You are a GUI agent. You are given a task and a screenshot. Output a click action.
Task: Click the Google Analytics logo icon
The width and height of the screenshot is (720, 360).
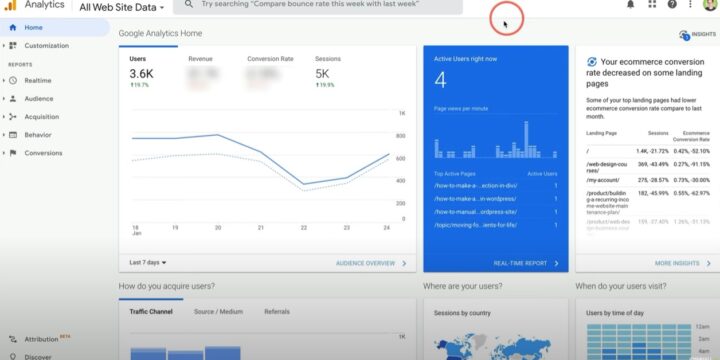(x=10, y=5)
